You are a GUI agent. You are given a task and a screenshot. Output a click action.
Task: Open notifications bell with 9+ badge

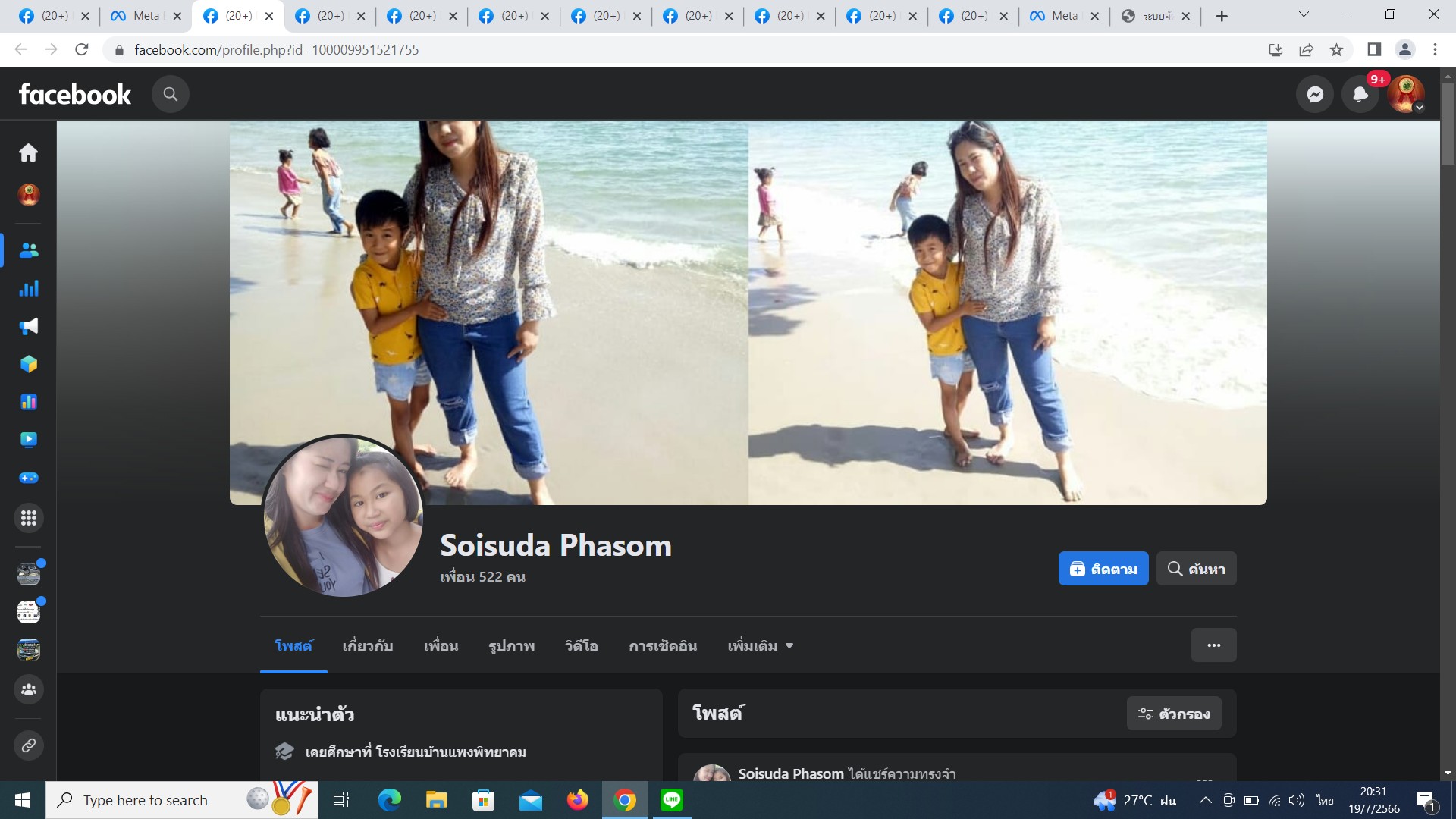pos(1360,94)
